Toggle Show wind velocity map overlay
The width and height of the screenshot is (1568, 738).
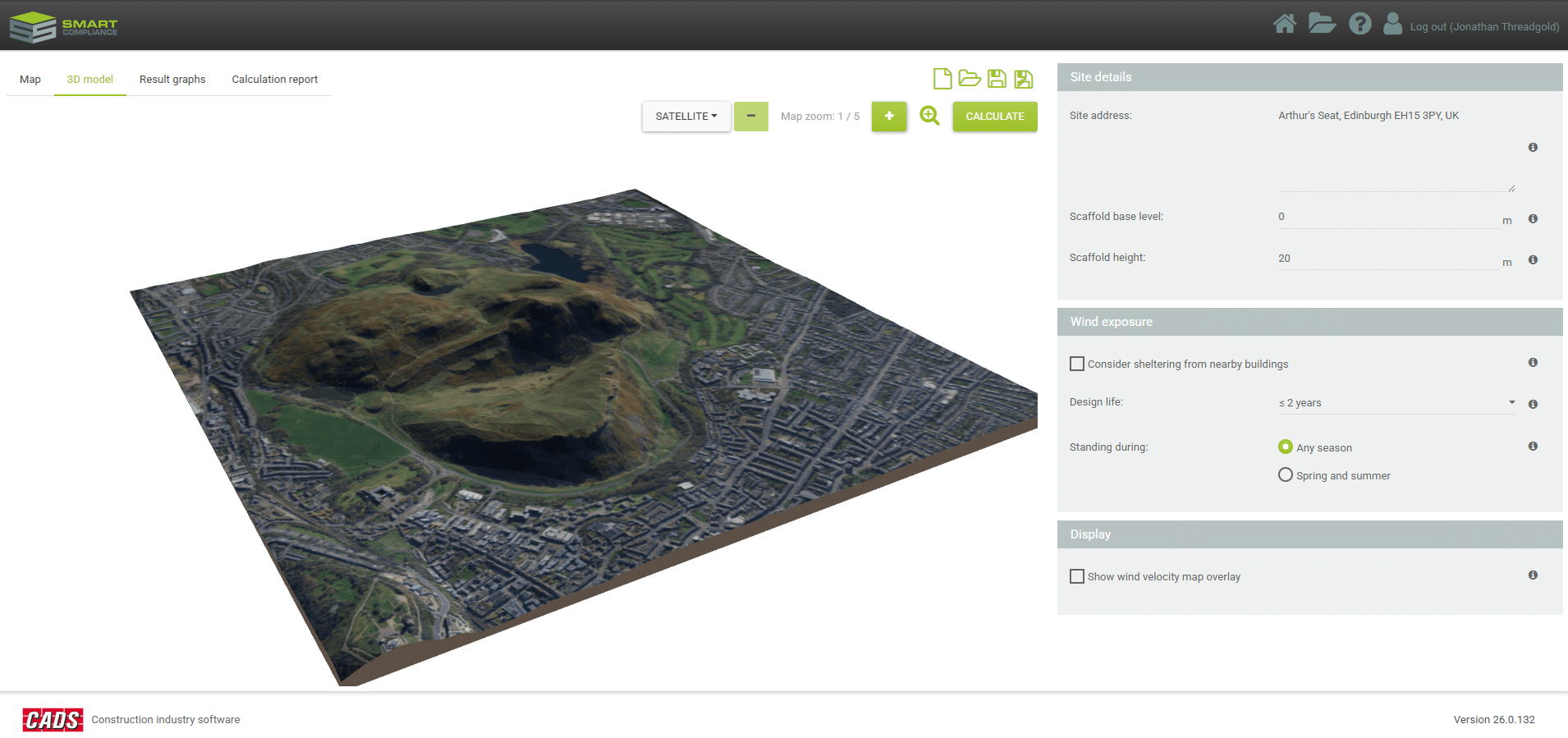tap(1077, 576)
